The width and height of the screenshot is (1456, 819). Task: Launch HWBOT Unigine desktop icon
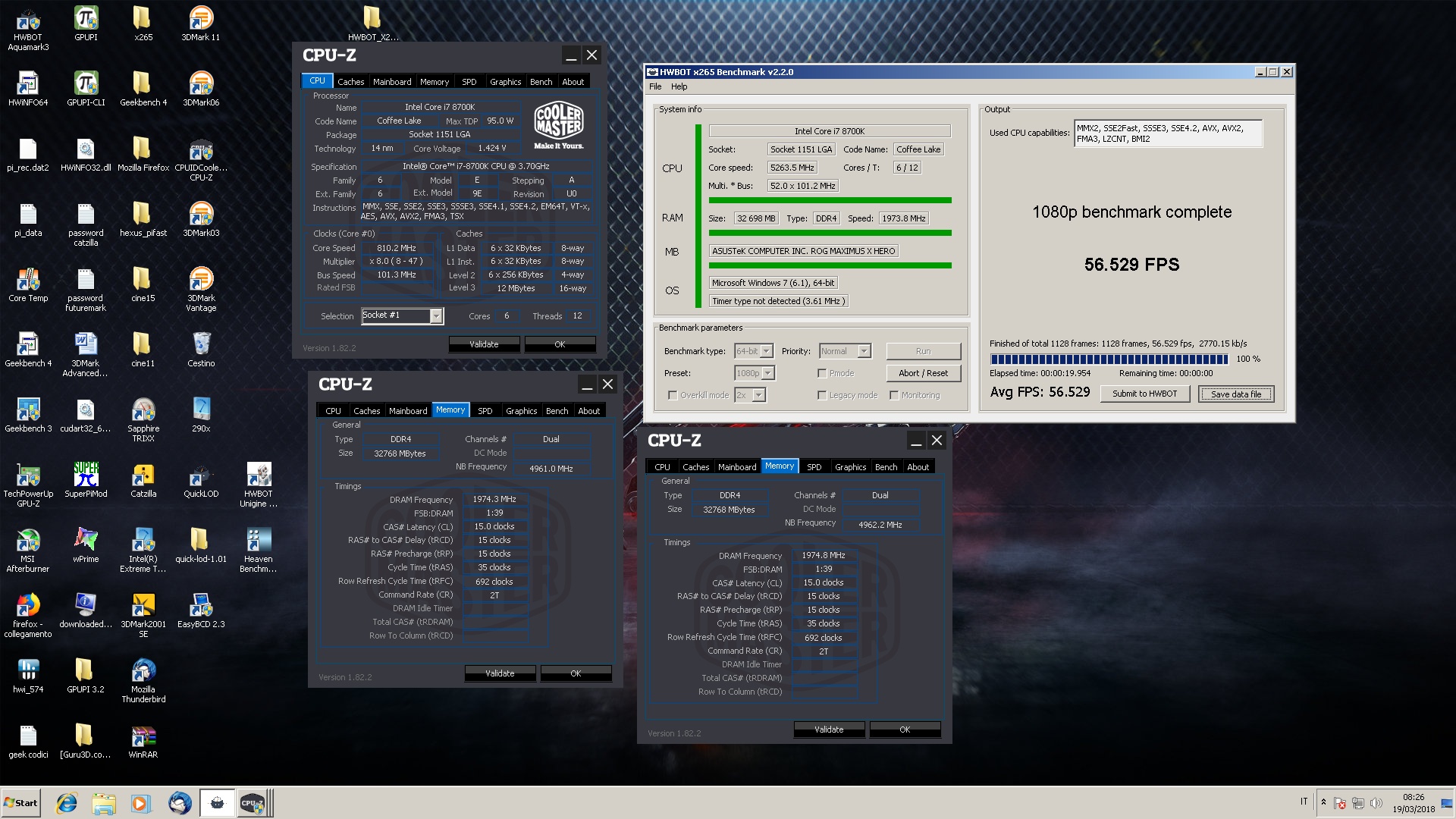click(x=259, y=485)
